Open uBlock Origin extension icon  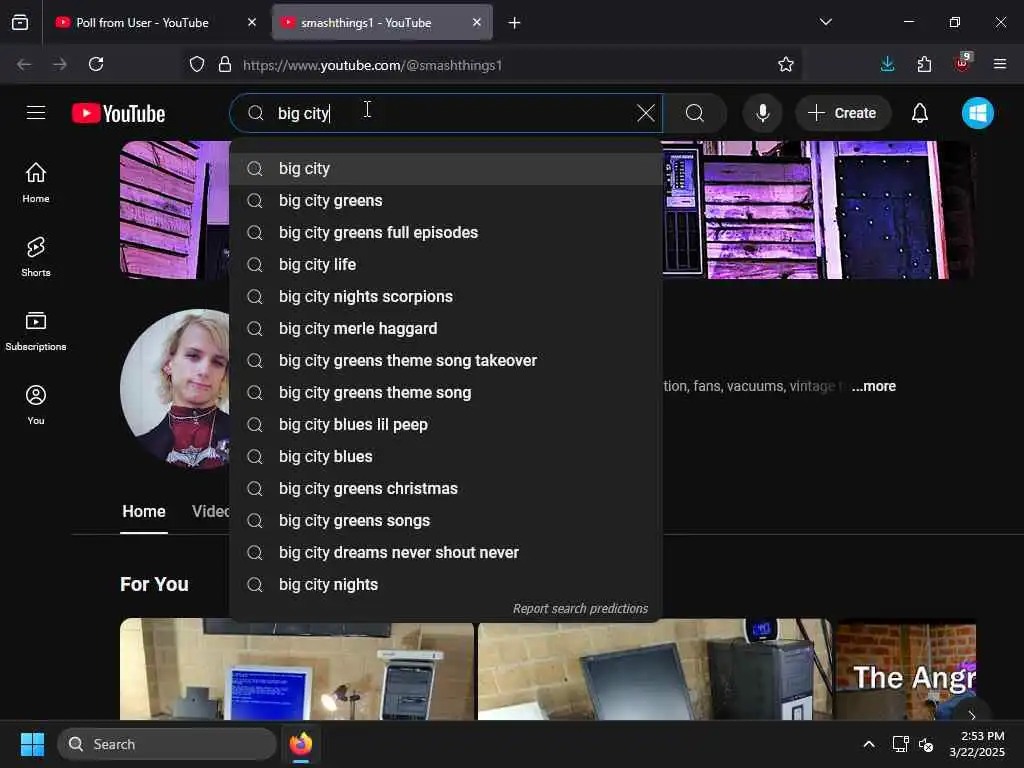[x=963, y=63]
